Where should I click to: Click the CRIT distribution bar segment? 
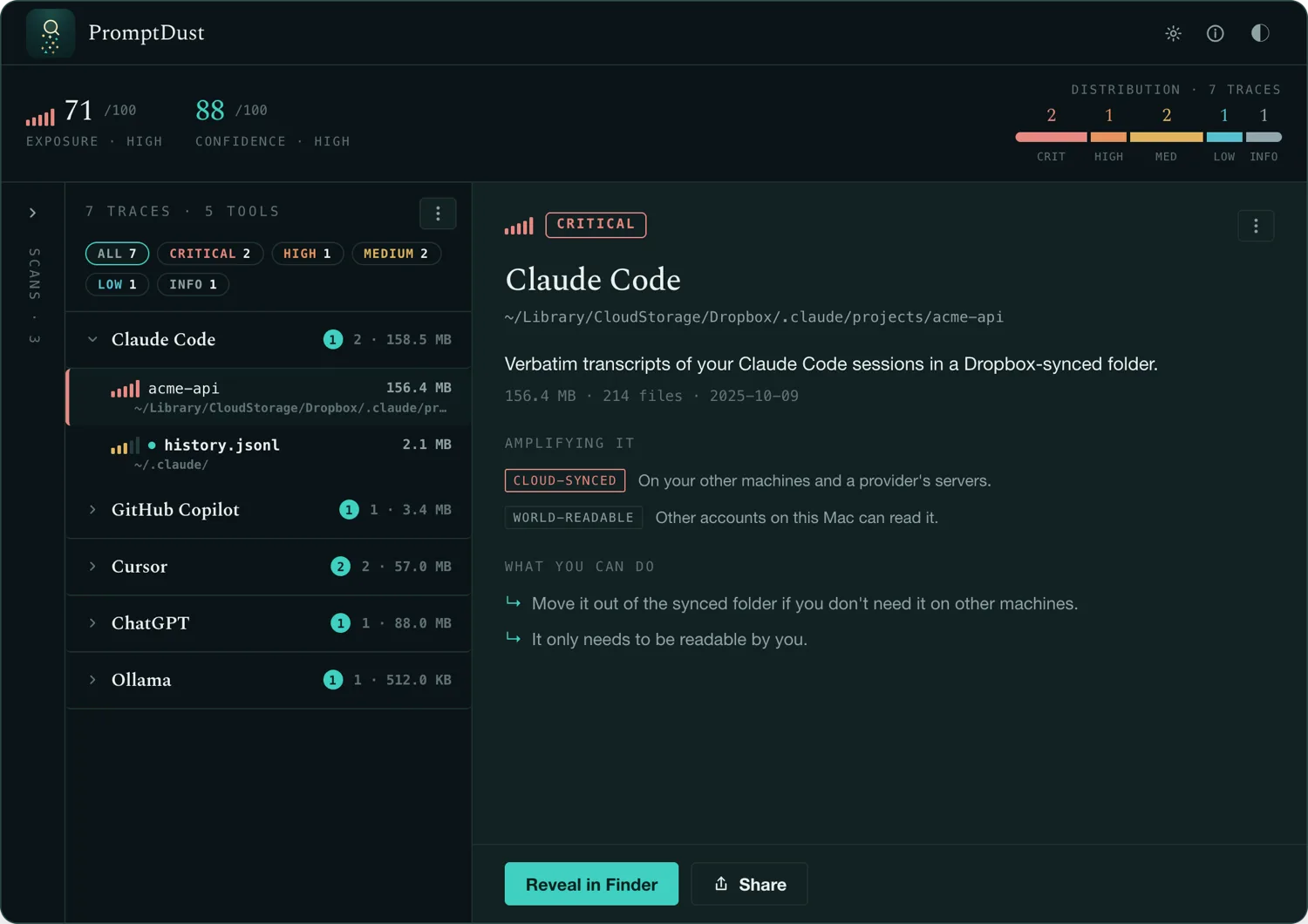point(1051,137)
